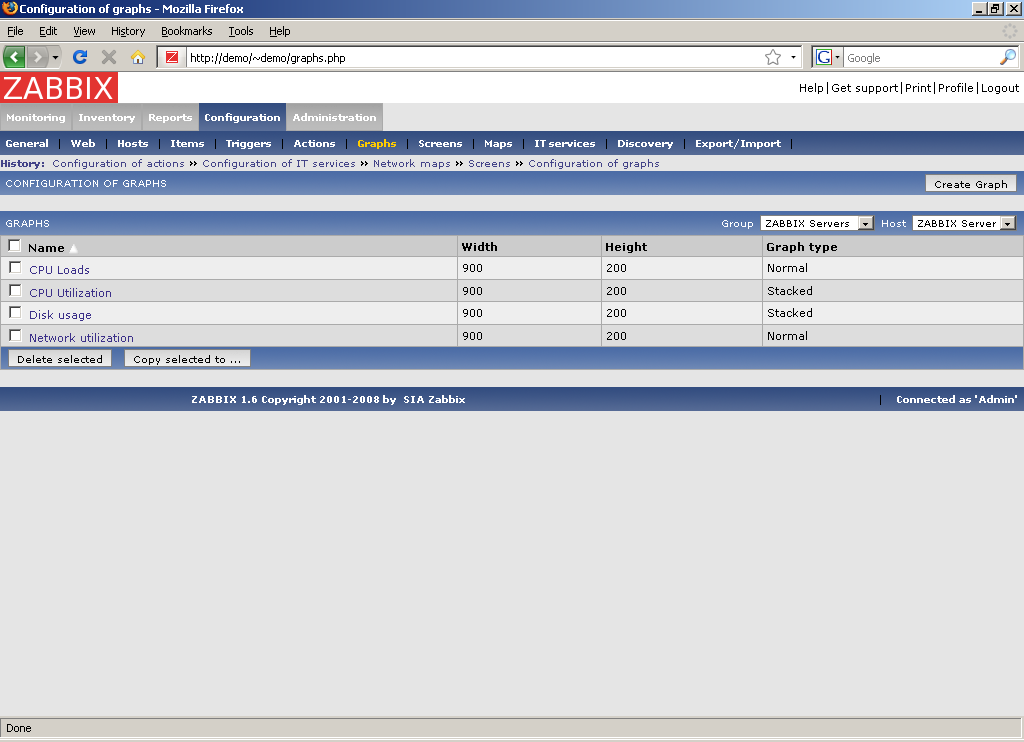Open Configuration of actions history link
The height and width of the screenshot is (742, 1024).
tap(118, 163)
